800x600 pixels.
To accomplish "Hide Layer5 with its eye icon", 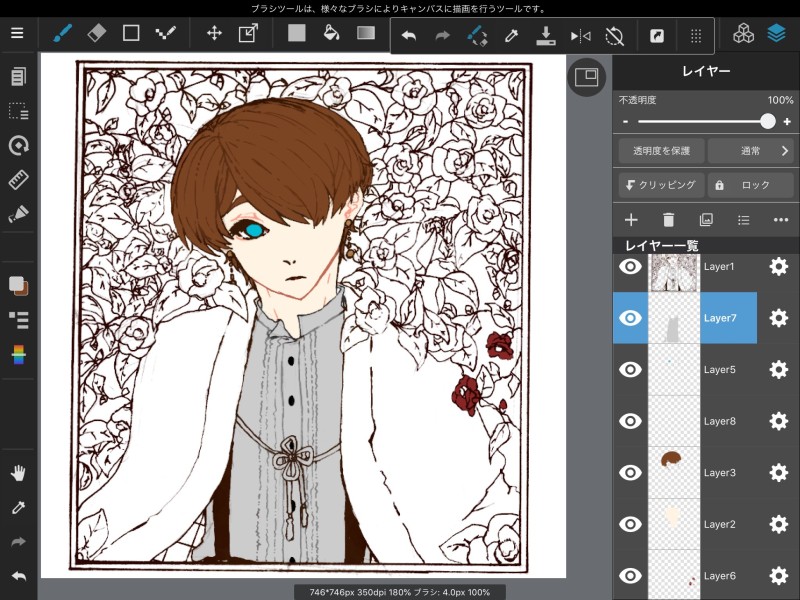I will point(630,370).
